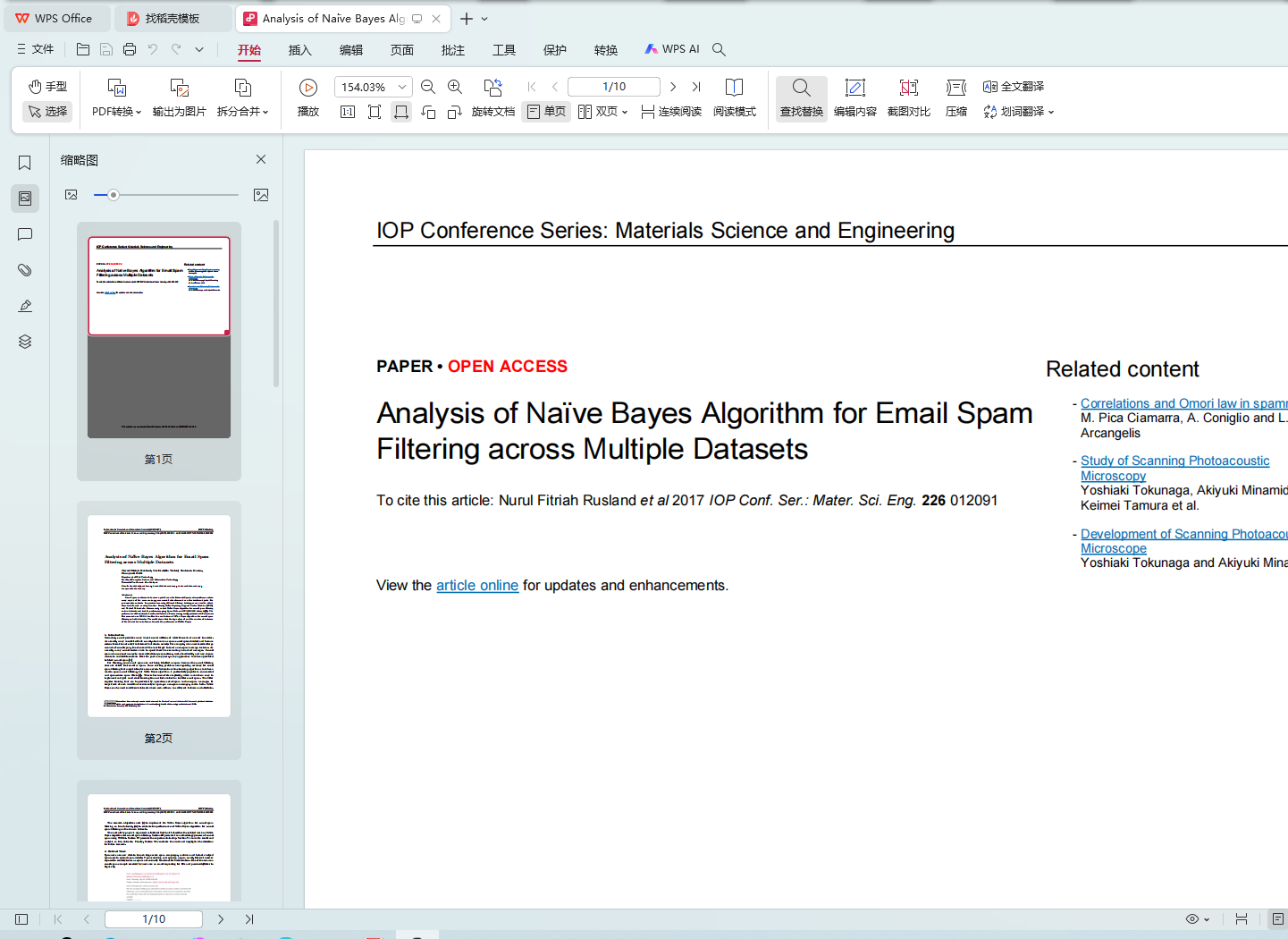Click the toolbar page number field 1/10

[x=614, y=87]
